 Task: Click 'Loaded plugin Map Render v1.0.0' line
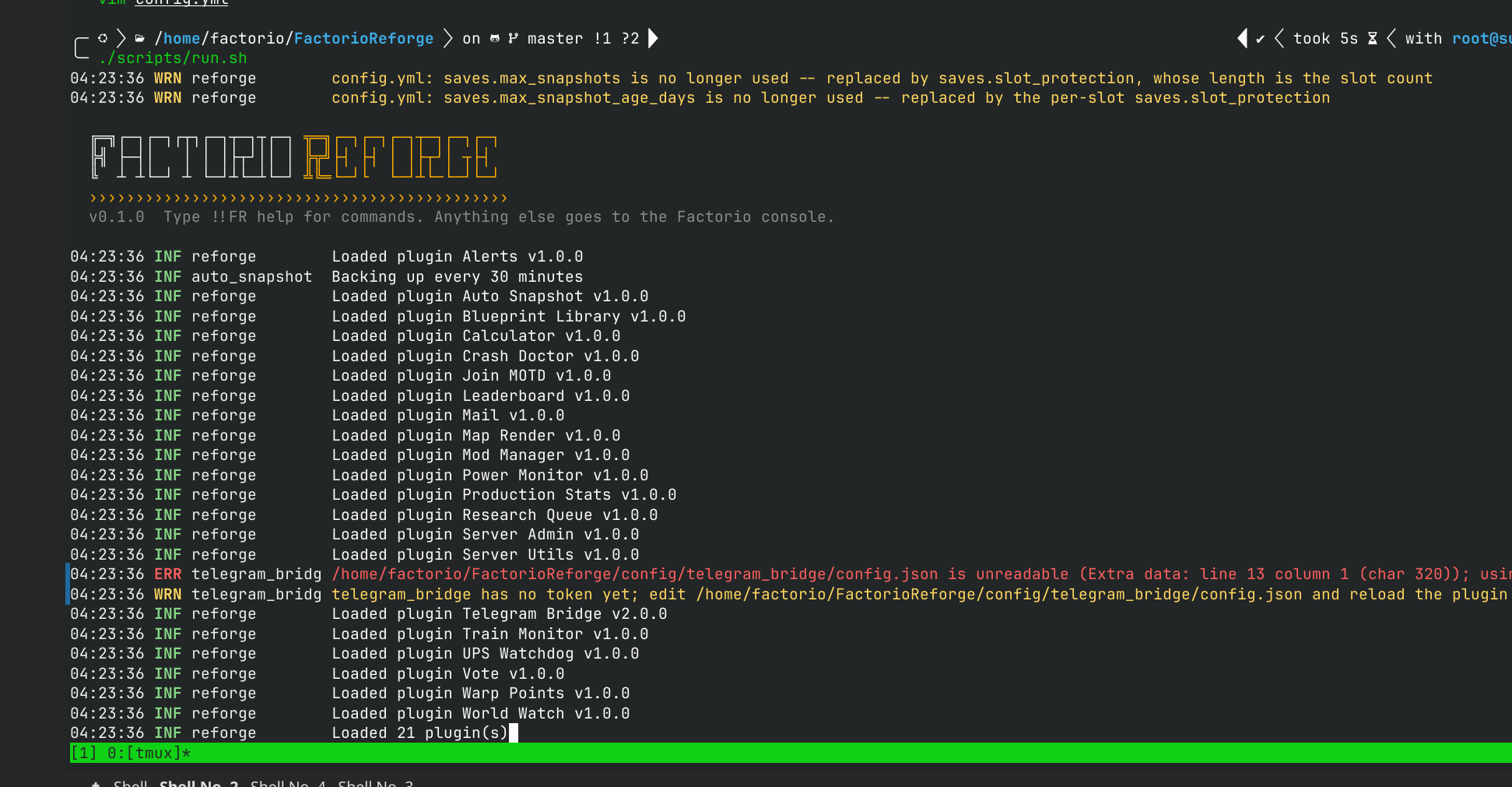[475, 436]
